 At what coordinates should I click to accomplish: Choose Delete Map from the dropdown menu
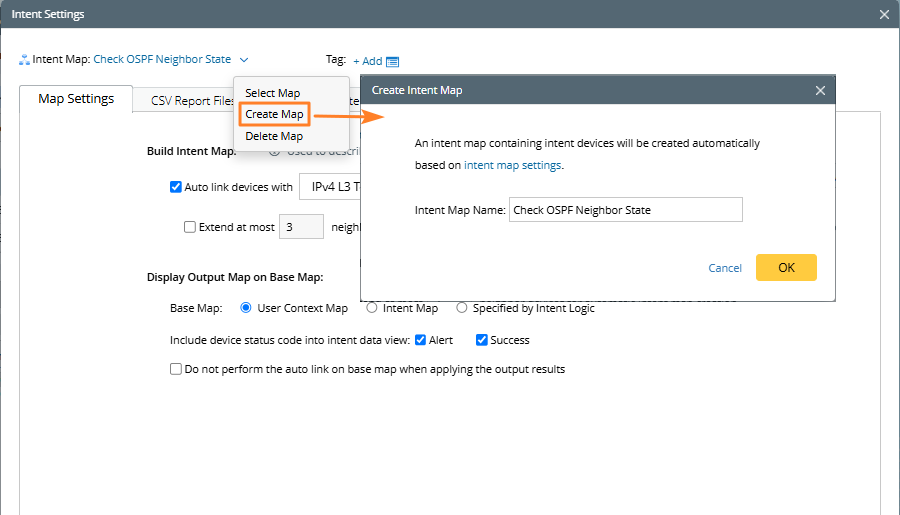point(273,136)
